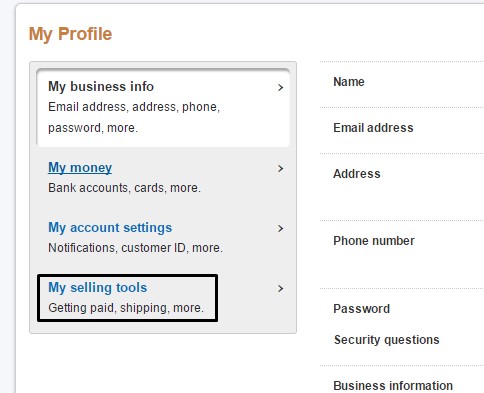Open the My money link
The width and height of the screenshot is (484, 393).
pyautogui.click(x=80, y=168)
